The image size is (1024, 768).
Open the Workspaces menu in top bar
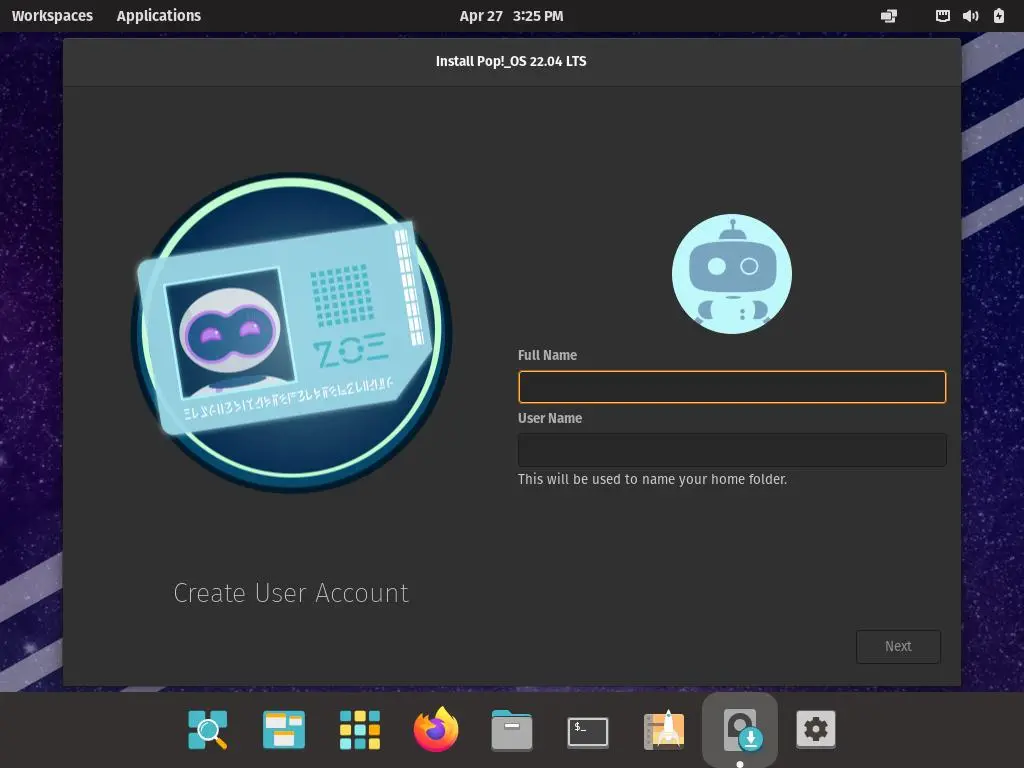[52, 16]
